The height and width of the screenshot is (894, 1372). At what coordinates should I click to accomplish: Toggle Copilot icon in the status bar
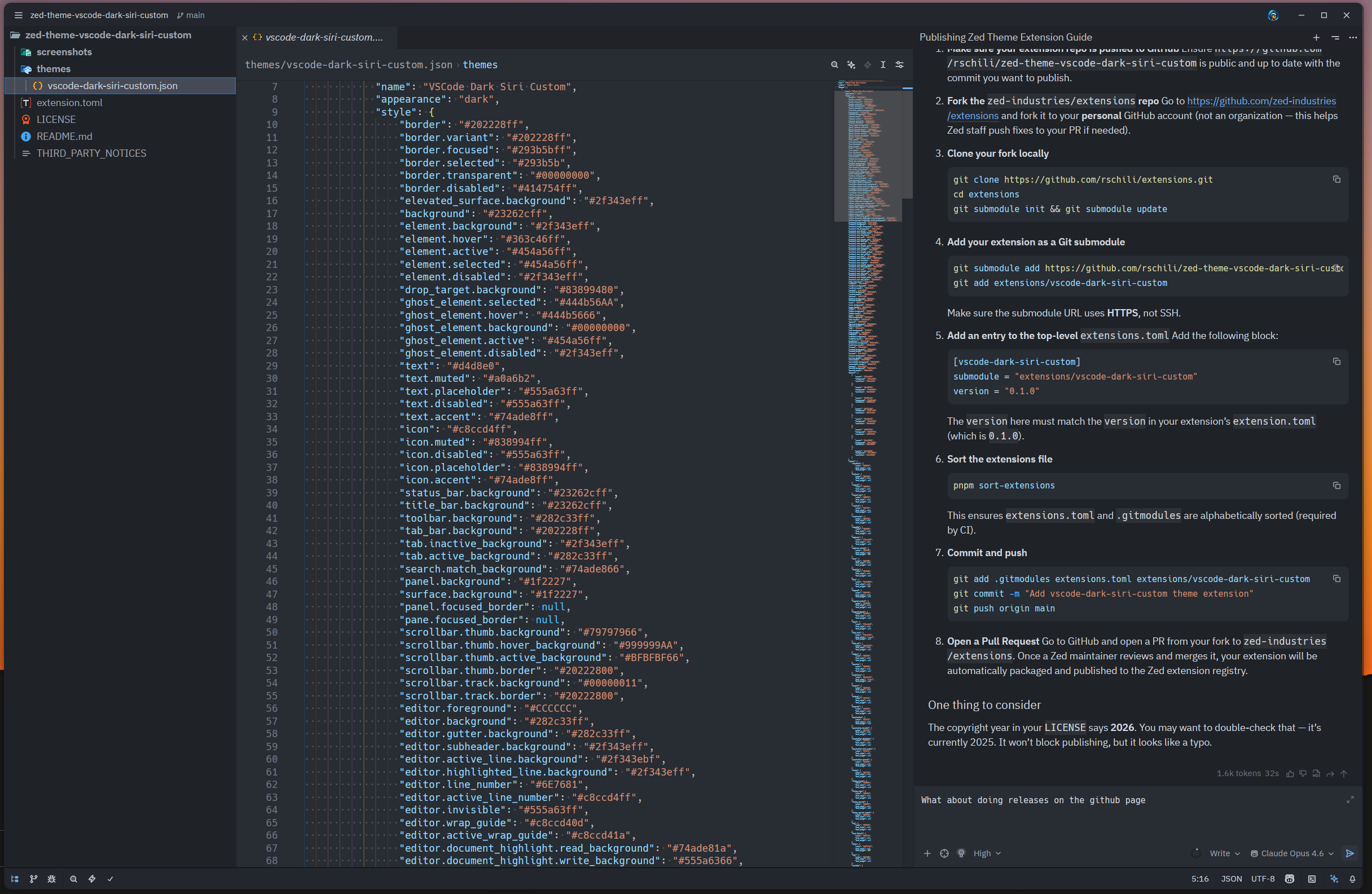(x=1290, y=879)
